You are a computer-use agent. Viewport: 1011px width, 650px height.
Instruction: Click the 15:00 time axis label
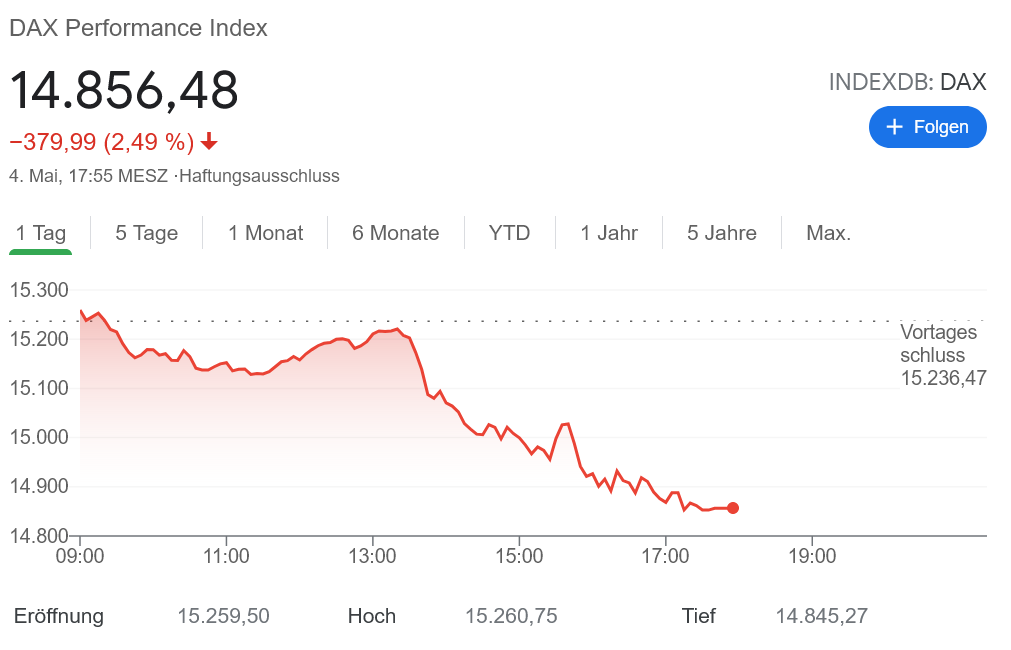coord(519,555)
